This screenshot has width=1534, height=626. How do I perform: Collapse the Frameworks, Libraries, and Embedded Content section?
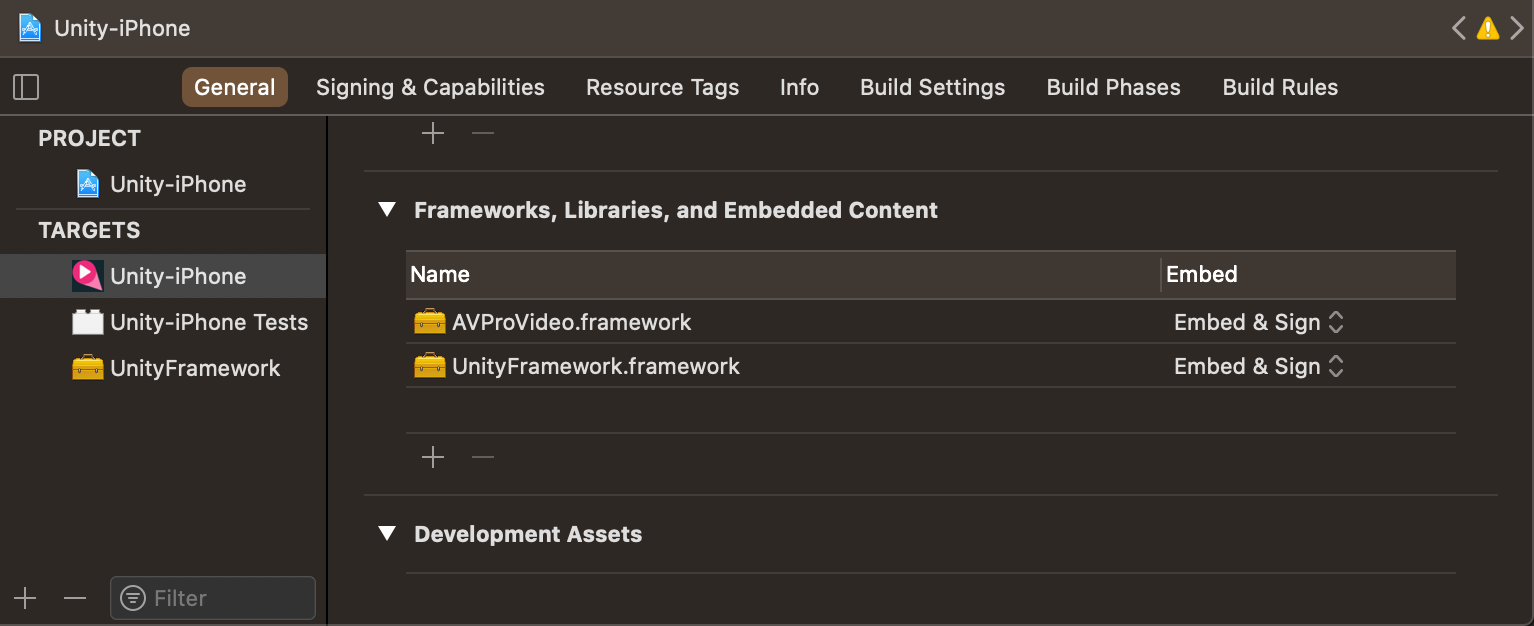[x=387, y=209]
